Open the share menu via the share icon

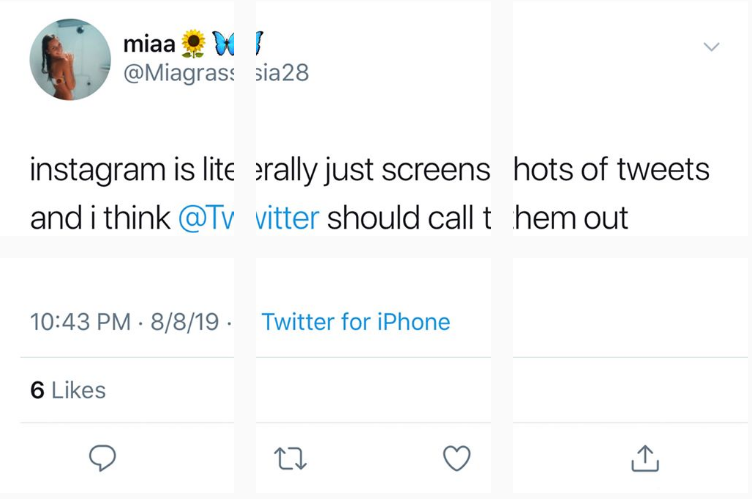coord(645,458)
